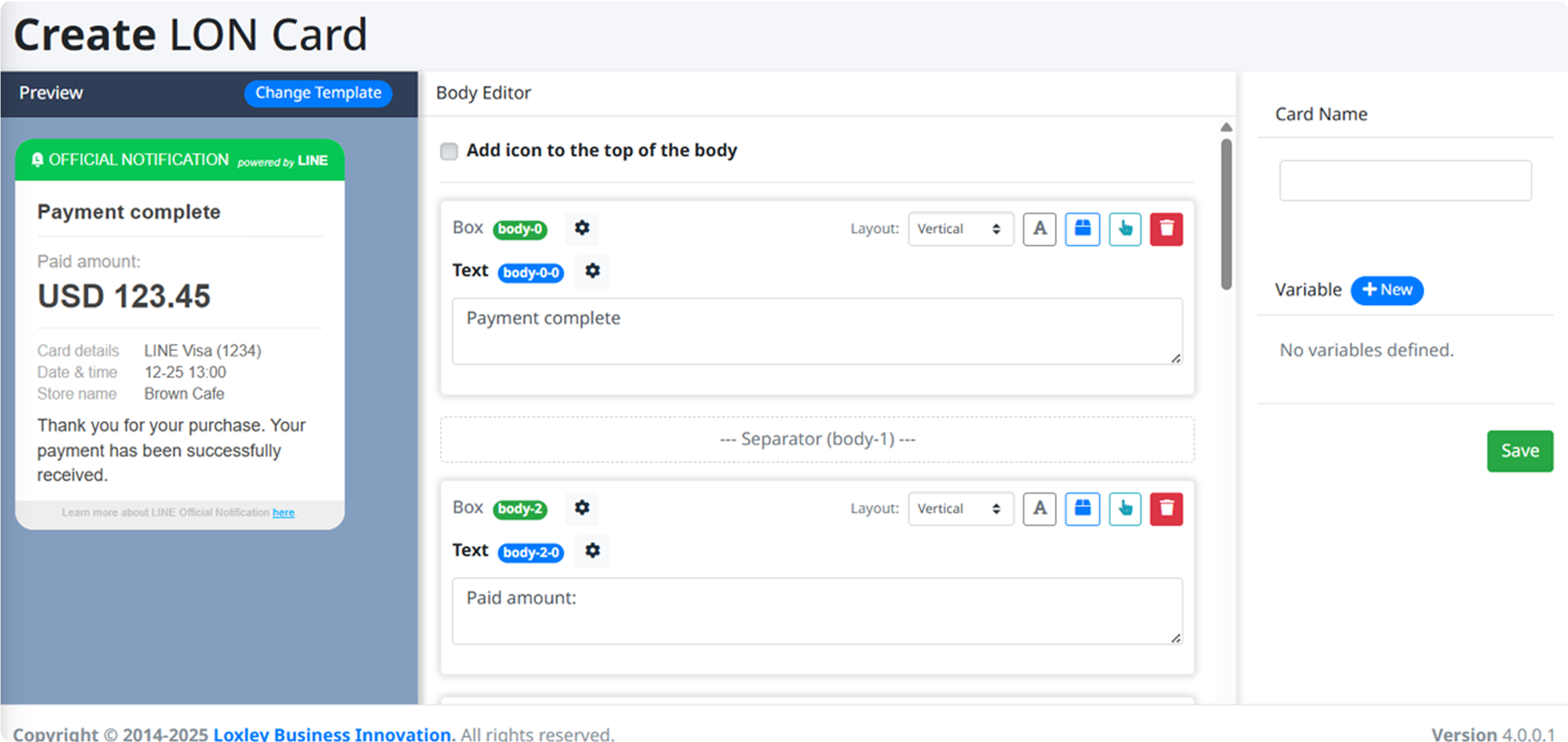Add a new variable with the New button
This screenshot has height=742, width=1568.
pos(1387,290)
